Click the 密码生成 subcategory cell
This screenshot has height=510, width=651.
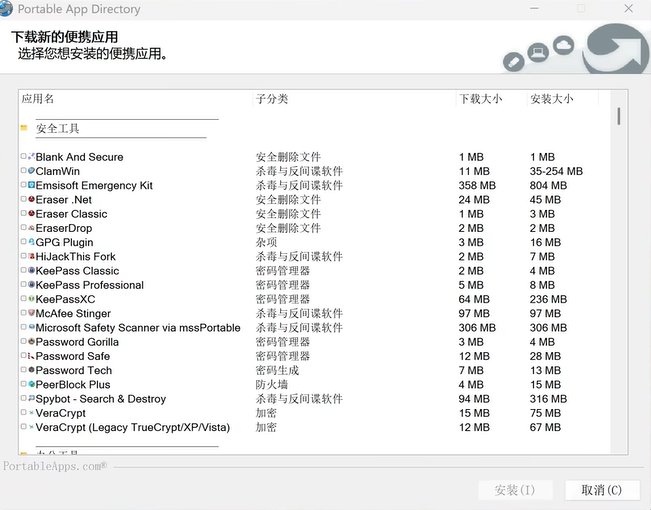tap(277, 370)
